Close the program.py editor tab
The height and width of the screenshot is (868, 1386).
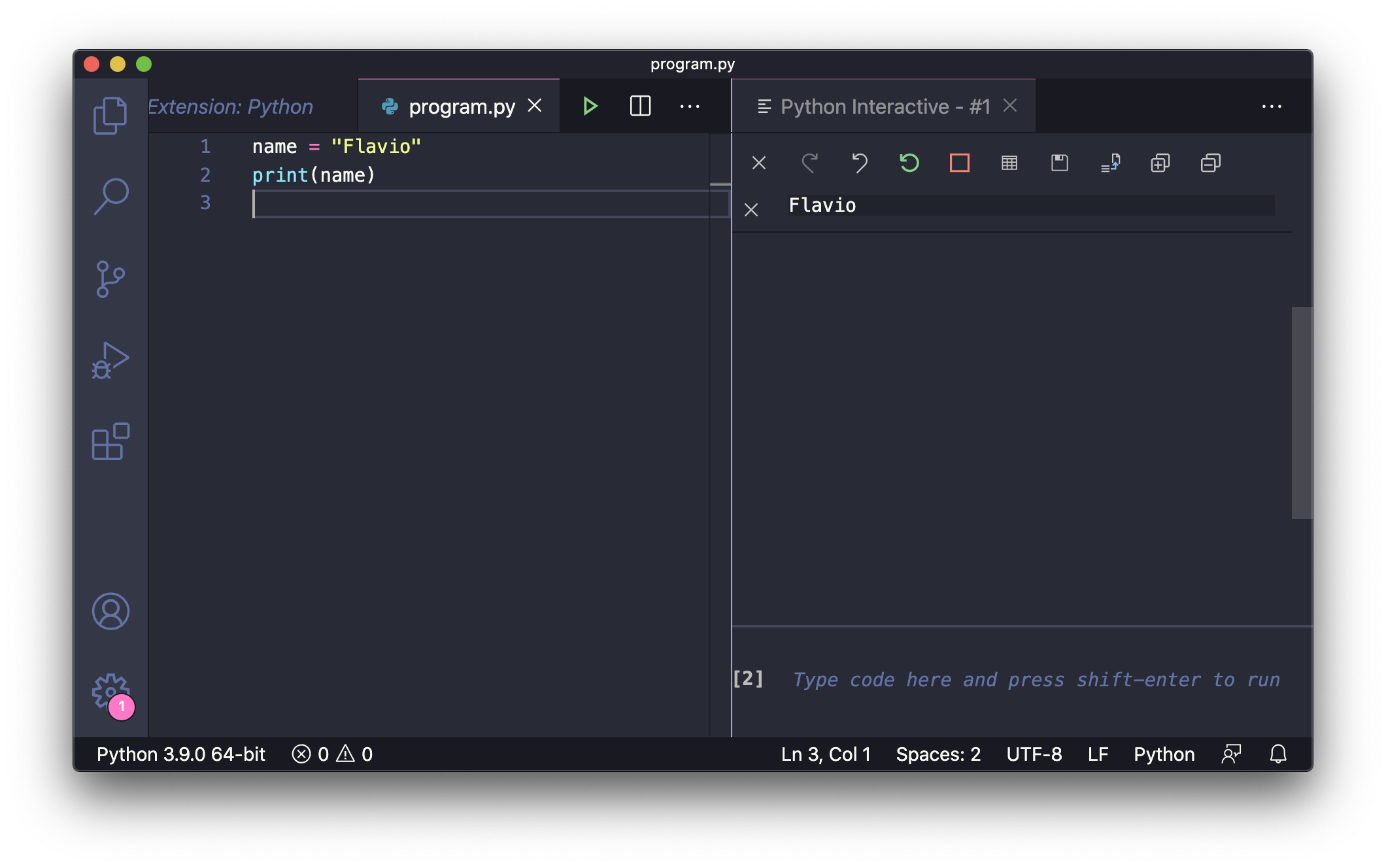[x=534, y=105]
